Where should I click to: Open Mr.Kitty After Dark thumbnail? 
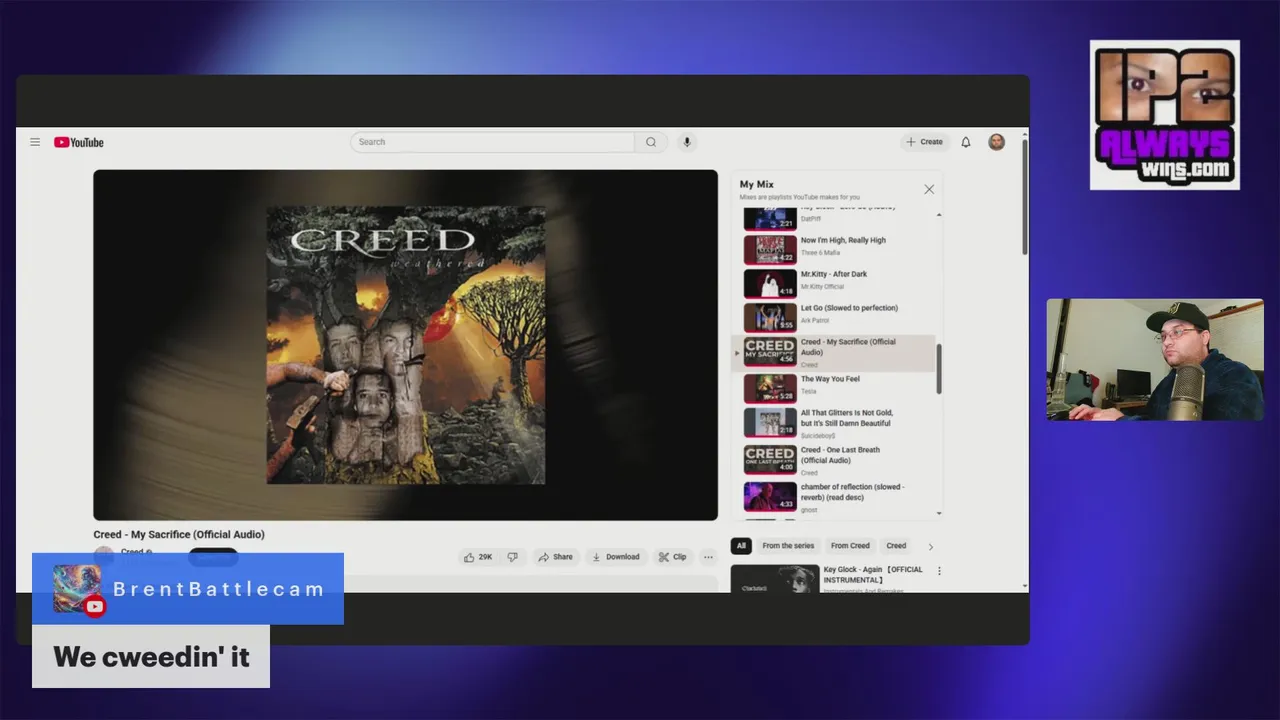770,283
